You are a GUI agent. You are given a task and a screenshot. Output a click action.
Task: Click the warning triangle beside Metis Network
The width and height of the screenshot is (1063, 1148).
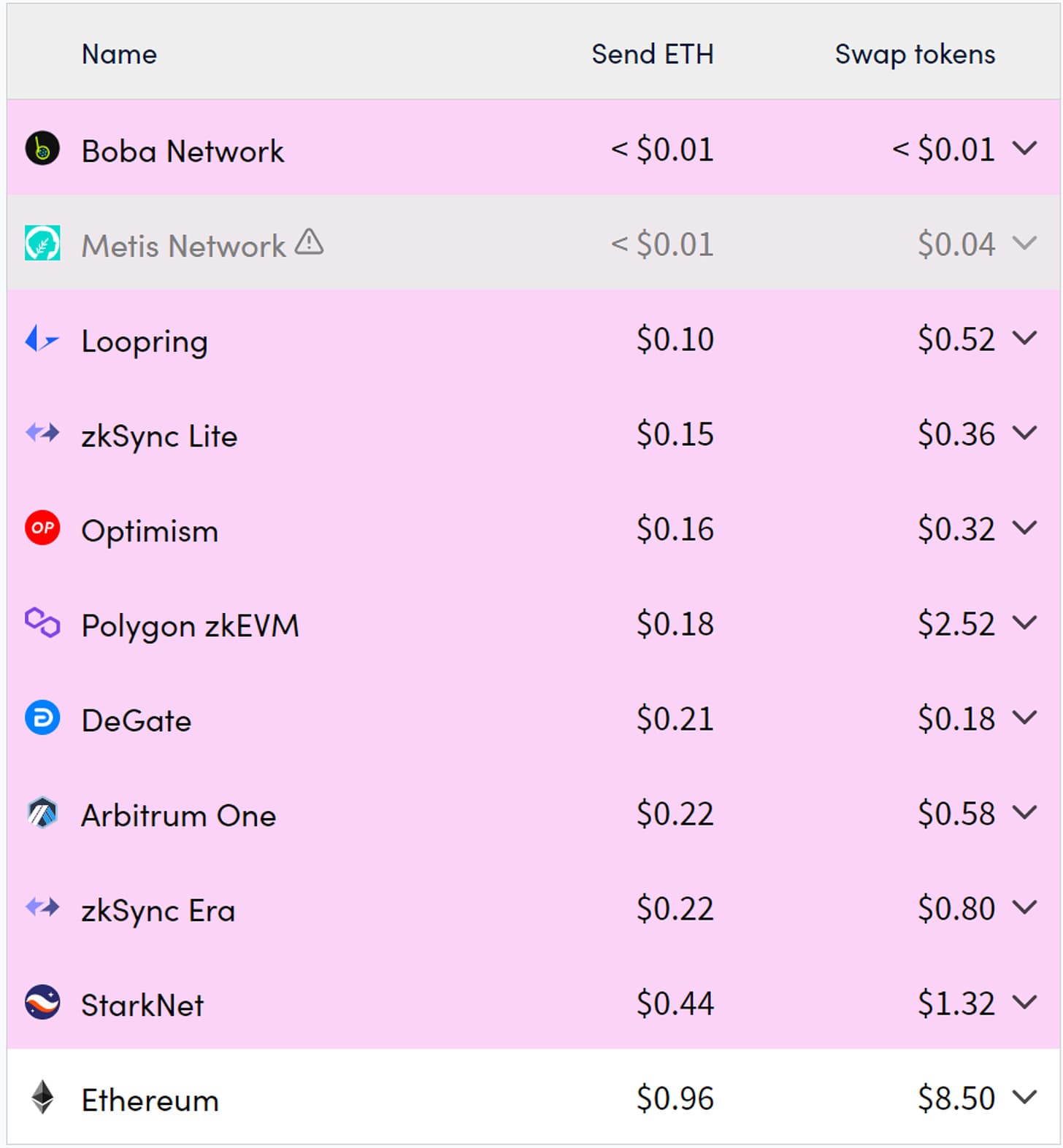pos(309,242)
